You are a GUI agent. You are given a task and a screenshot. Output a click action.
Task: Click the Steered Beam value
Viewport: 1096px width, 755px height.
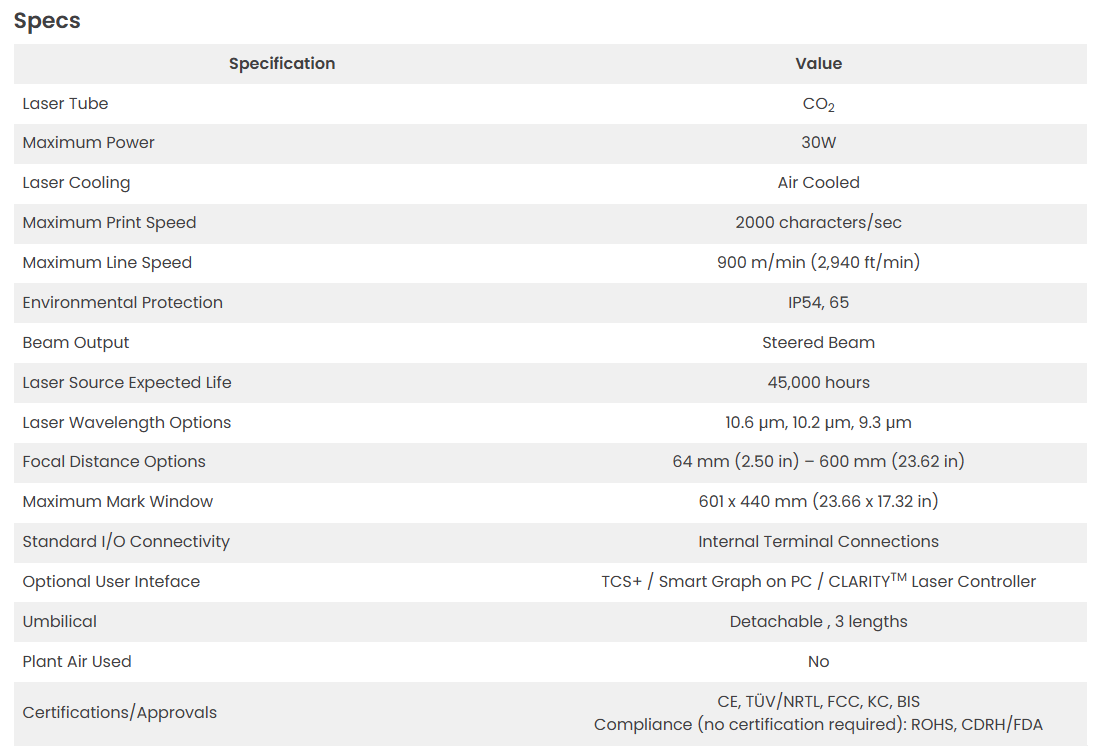coord(818,343)
